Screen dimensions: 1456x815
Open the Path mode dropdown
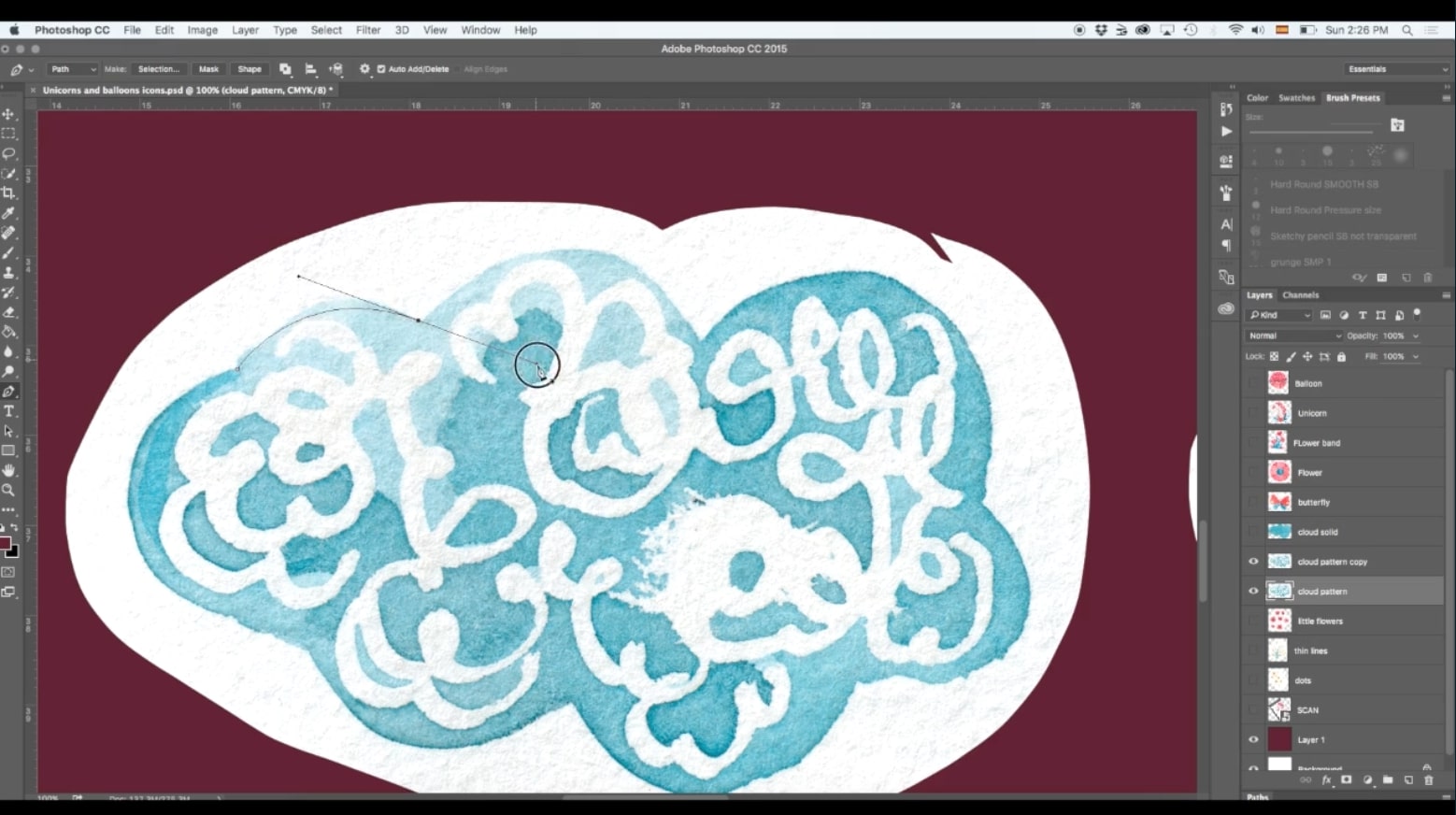coord(72,68)
